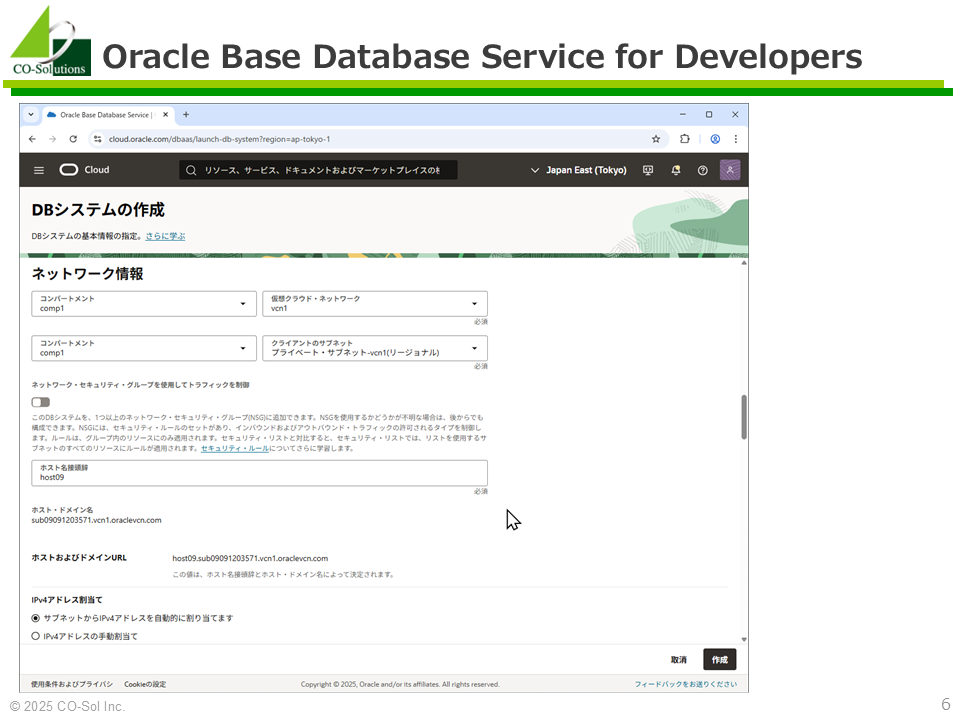Screen dimensions: 960x720
Task: Click the ホストおよびドメインURL label
Action: pos(79,558)
